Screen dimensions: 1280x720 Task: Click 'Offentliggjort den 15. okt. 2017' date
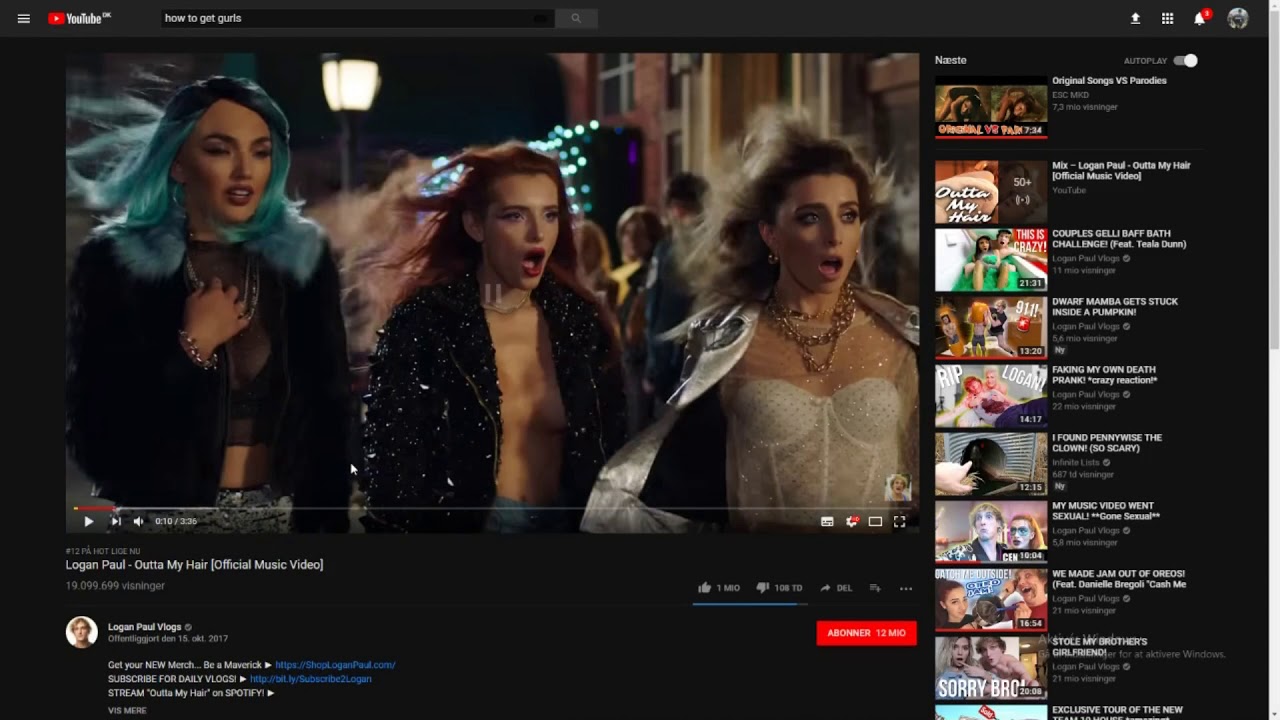click(x=168, y=638)
